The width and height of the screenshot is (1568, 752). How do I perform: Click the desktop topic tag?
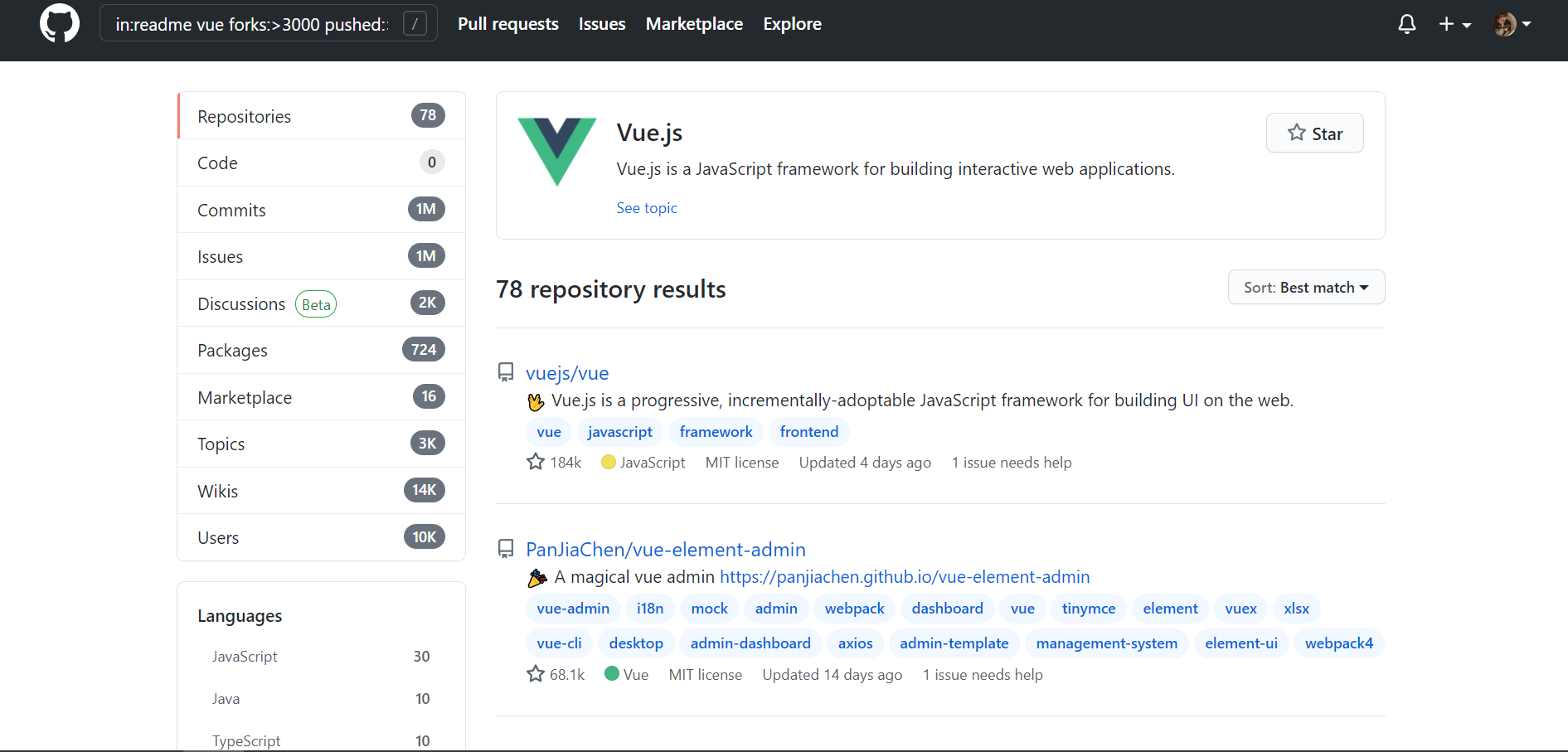636,643
